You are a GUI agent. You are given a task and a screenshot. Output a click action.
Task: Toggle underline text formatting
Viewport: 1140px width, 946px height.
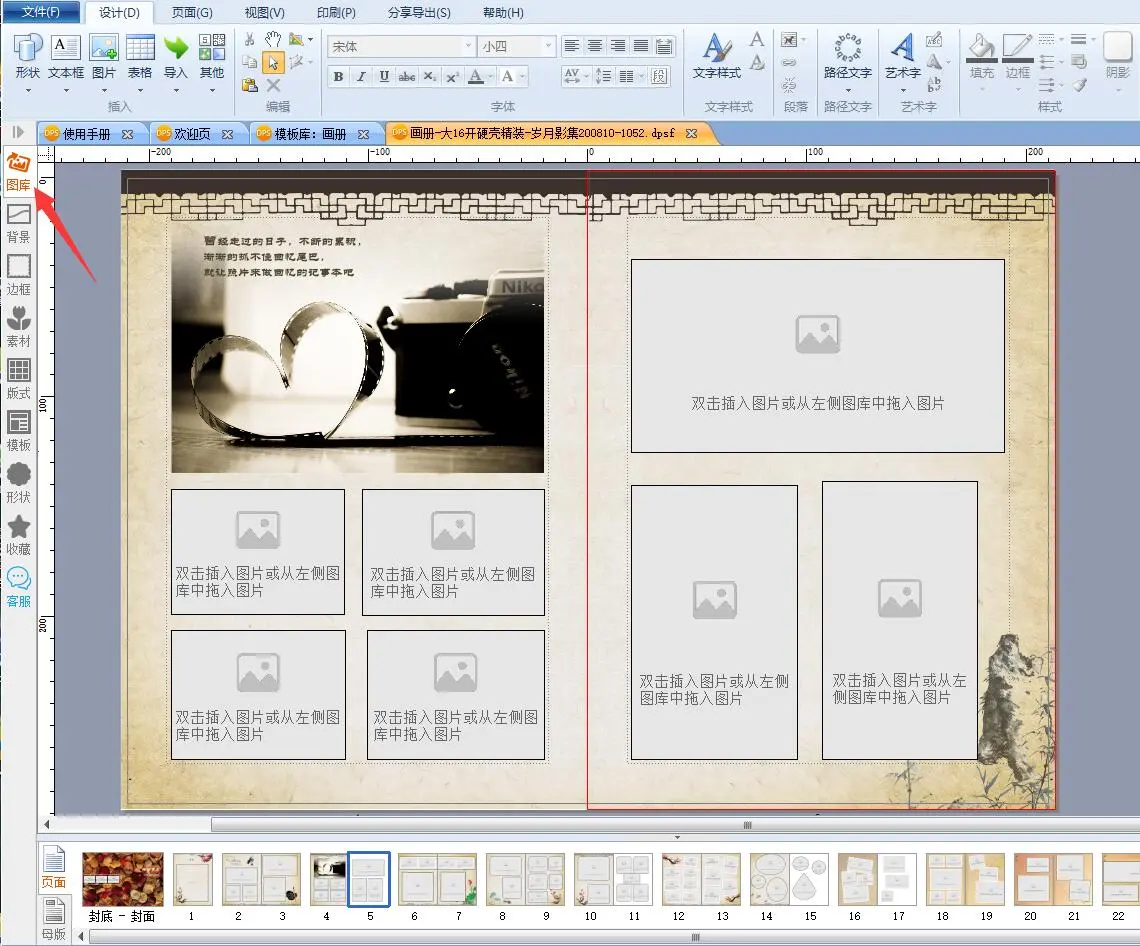pyautogui.click(x=383, y=77)
